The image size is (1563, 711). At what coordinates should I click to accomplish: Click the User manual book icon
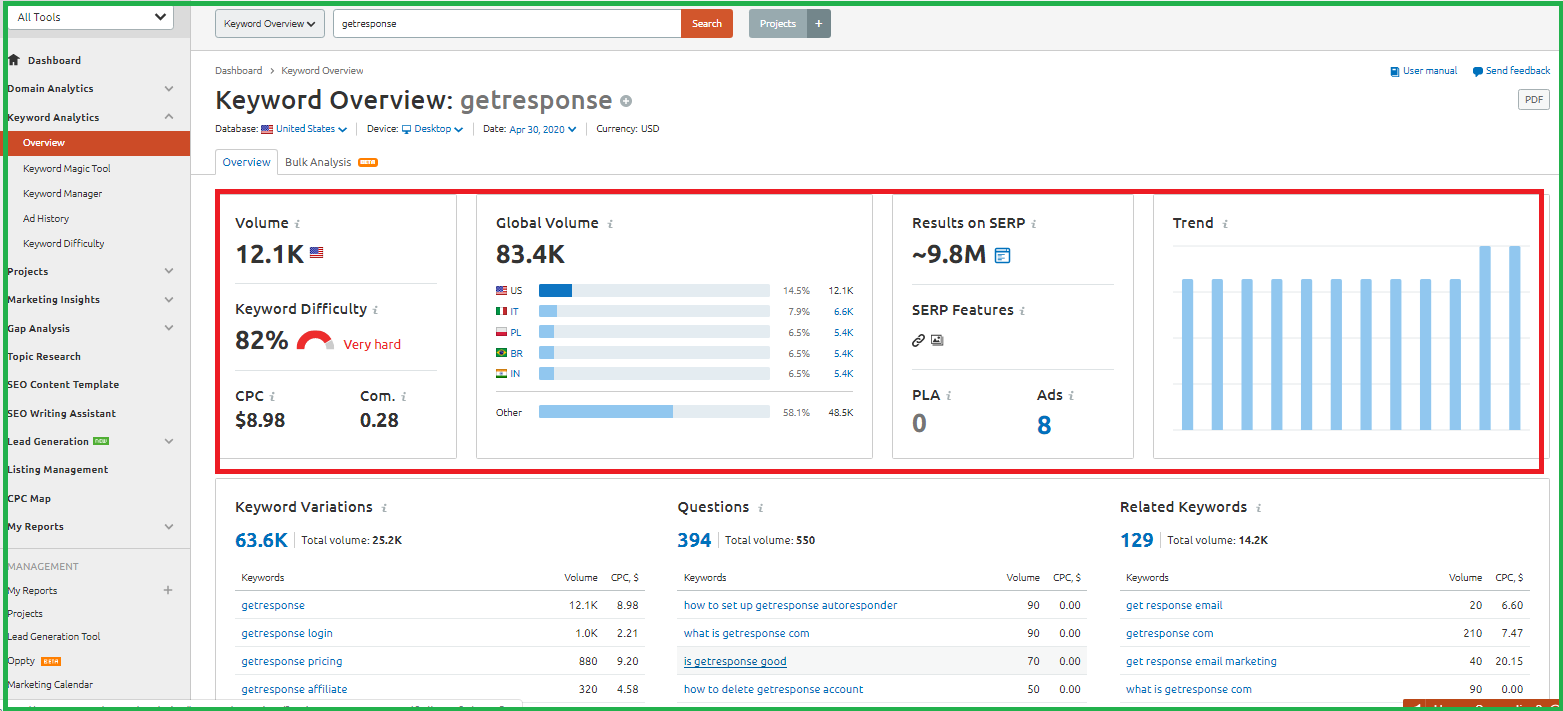coord(1394,71)
